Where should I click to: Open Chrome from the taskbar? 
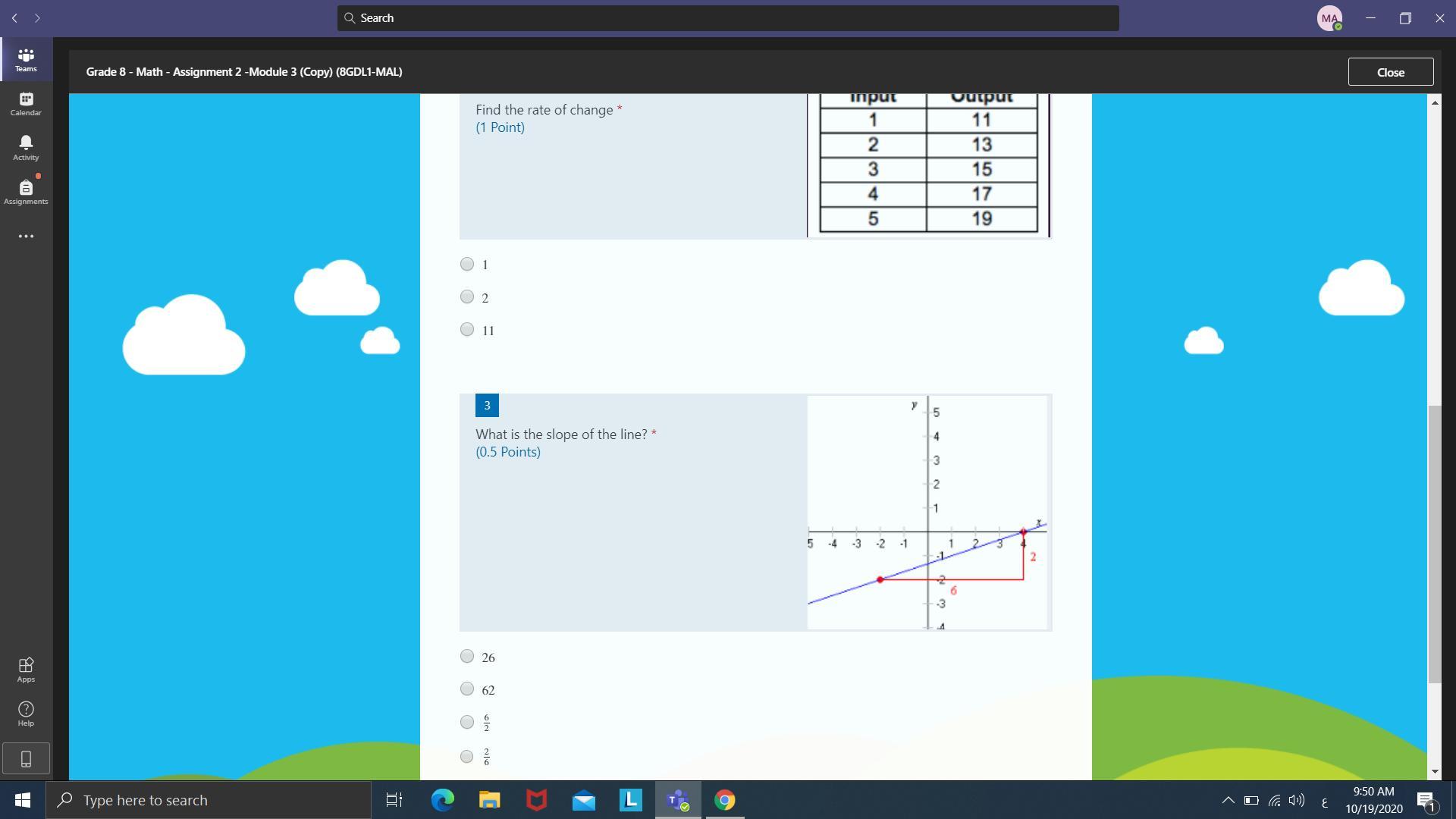click(724, 800)
